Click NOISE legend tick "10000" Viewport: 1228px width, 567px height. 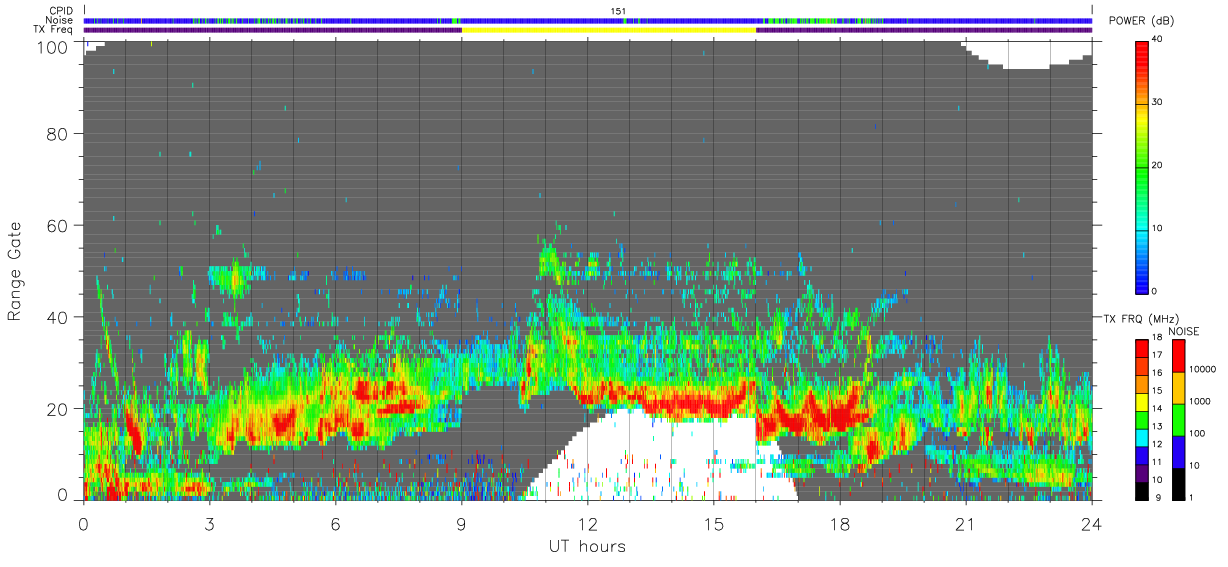[1202, 368]
